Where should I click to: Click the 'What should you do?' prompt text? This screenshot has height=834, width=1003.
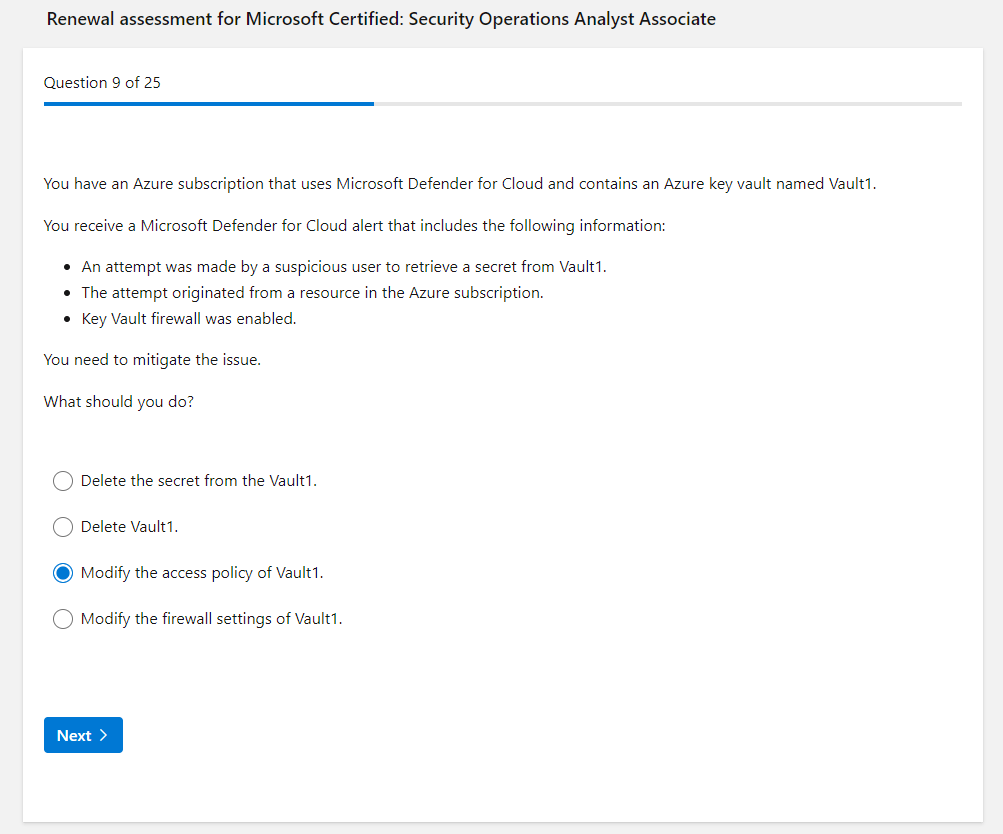(x=119, y=402)
